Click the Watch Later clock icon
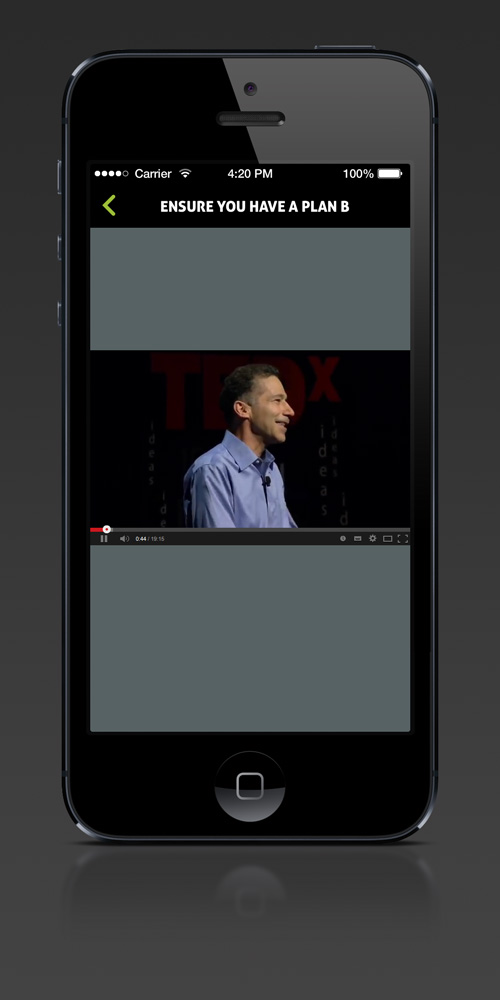500x1000 pixels. pos(342,539)
